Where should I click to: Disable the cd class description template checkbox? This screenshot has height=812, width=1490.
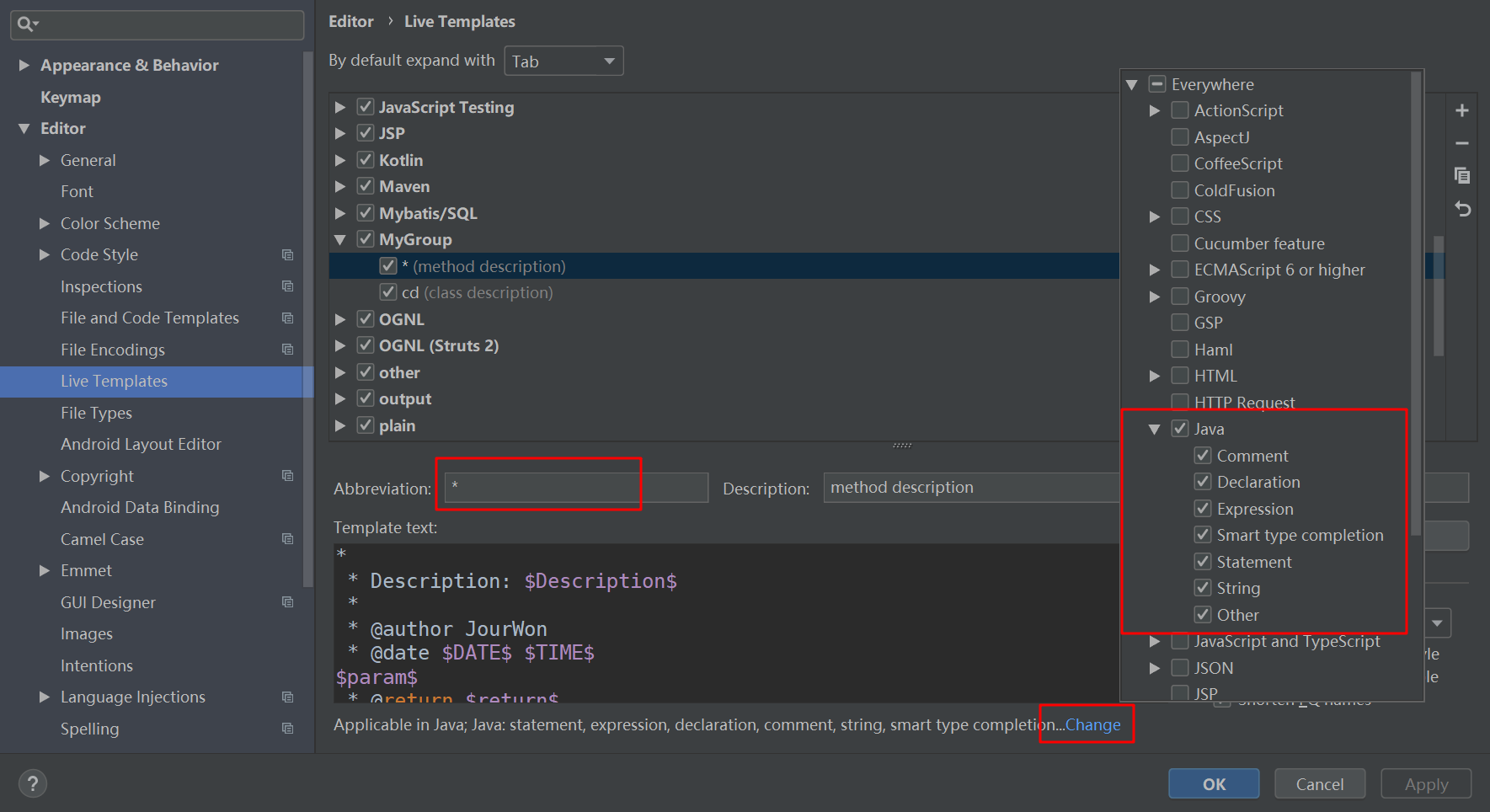388,292
